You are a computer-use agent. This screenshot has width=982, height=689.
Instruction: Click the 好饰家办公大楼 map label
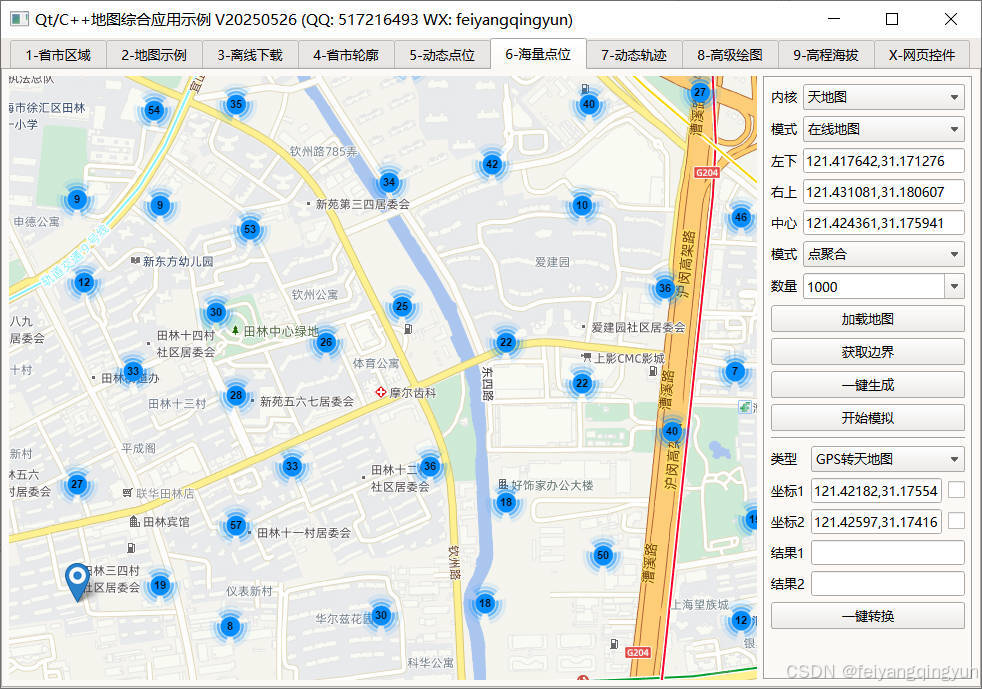coord(552,485)
